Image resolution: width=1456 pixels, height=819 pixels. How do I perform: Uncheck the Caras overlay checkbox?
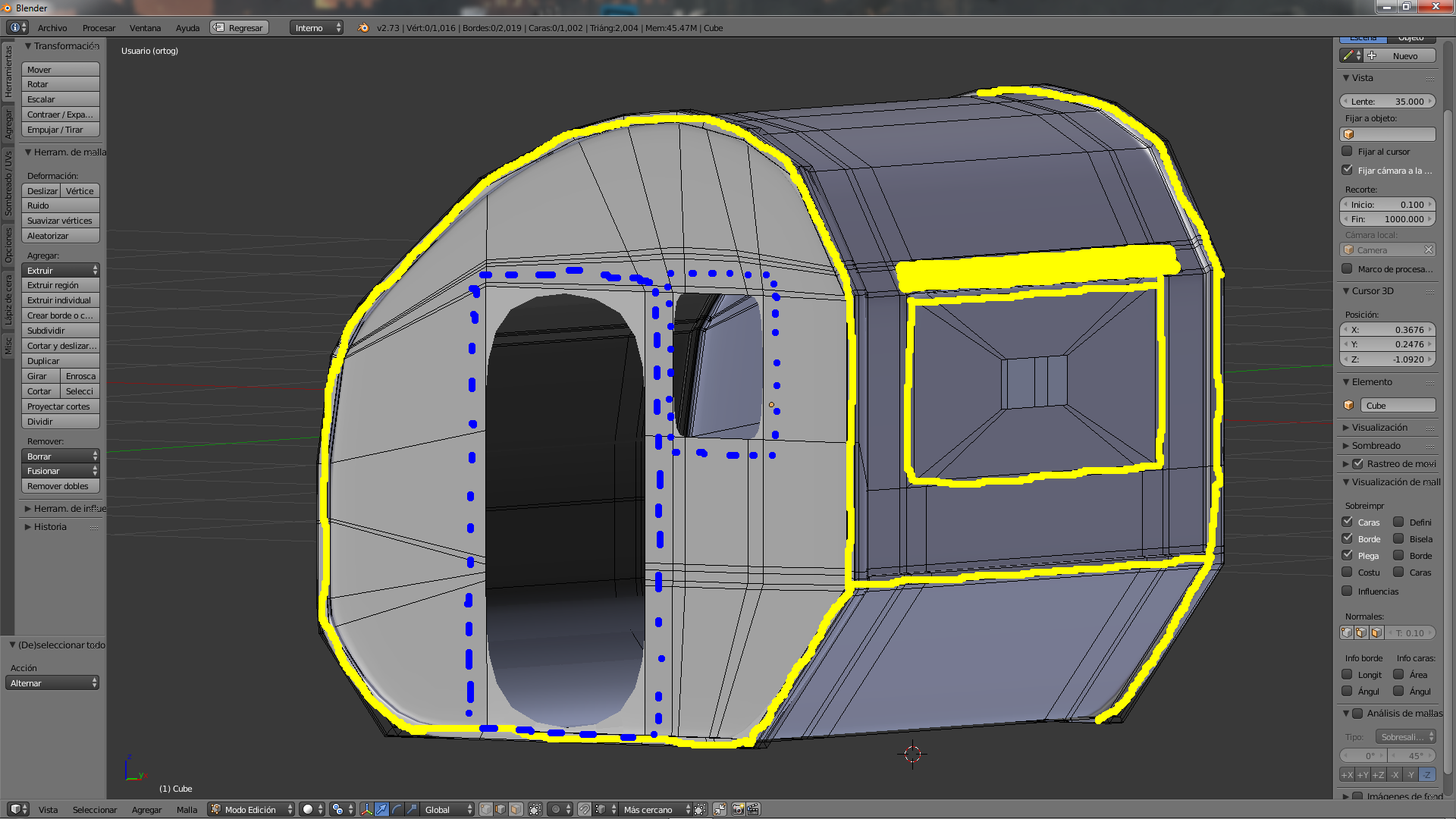pos(1348,522)
